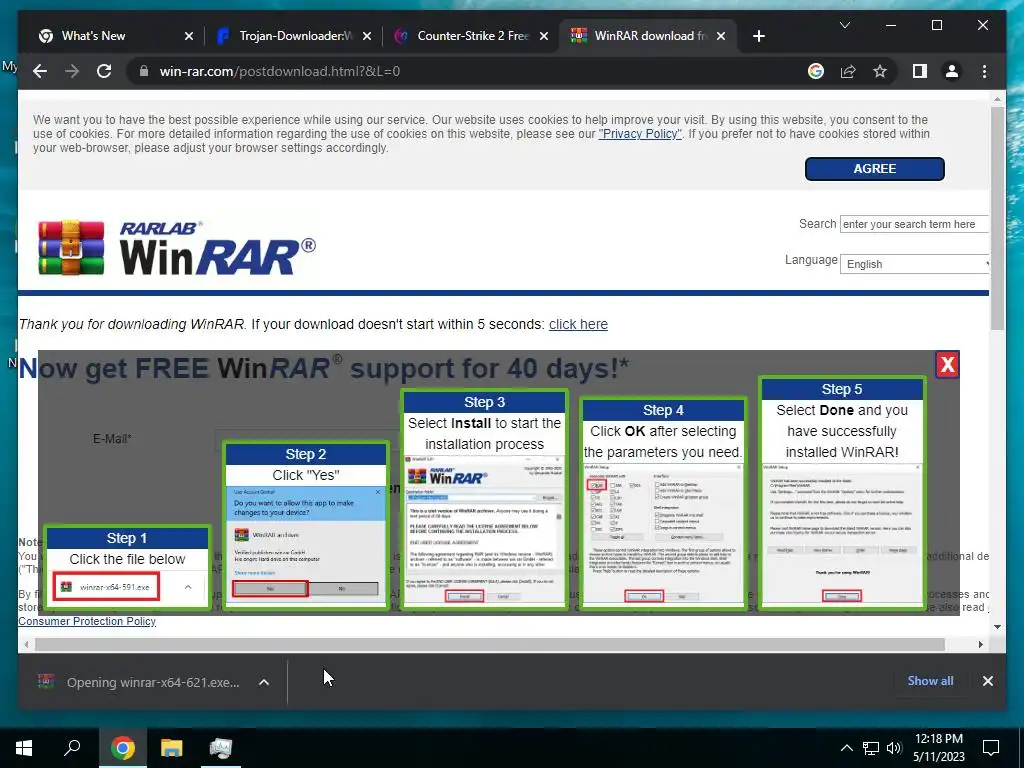The image size is (1024, 768).
Task: Open a new browser tab
Action: click(758, 36)
